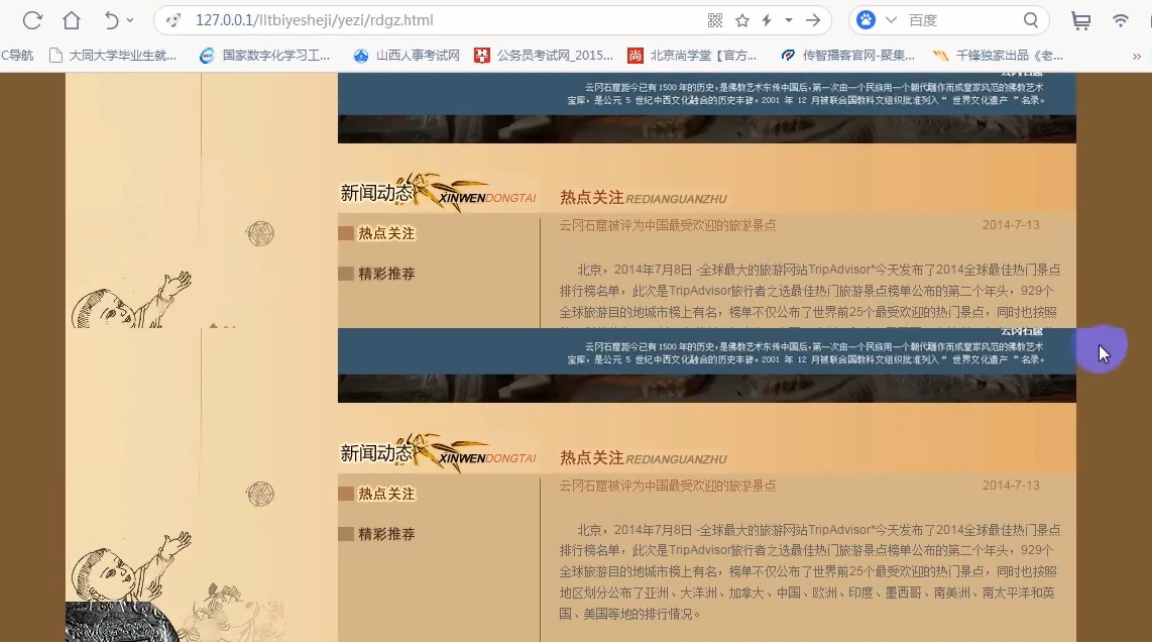
Task: Open lower 云冈石窟被评为中国最受欢迎 headline
Action: 667,486
